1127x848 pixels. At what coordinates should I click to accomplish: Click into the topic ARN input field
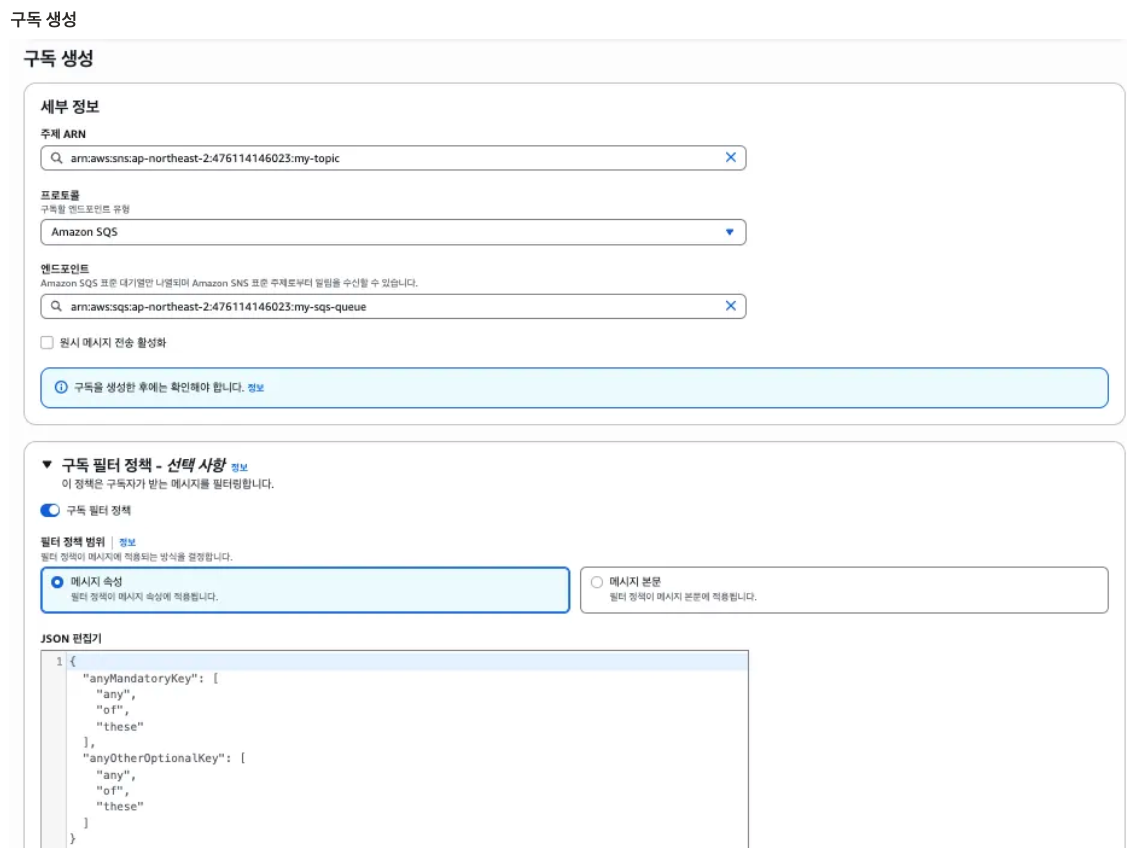click(393, 158)
